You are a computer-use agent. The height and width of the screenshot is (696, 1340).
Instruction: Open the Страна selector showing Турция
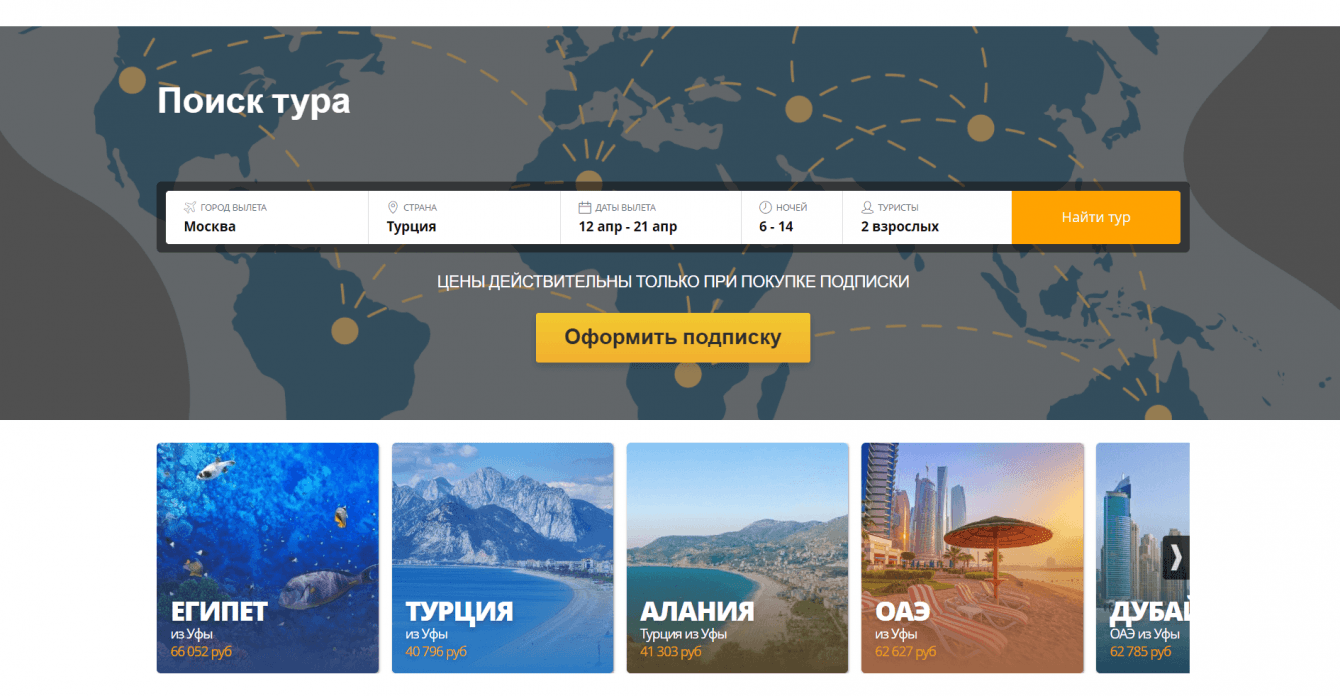pos(465,217)
